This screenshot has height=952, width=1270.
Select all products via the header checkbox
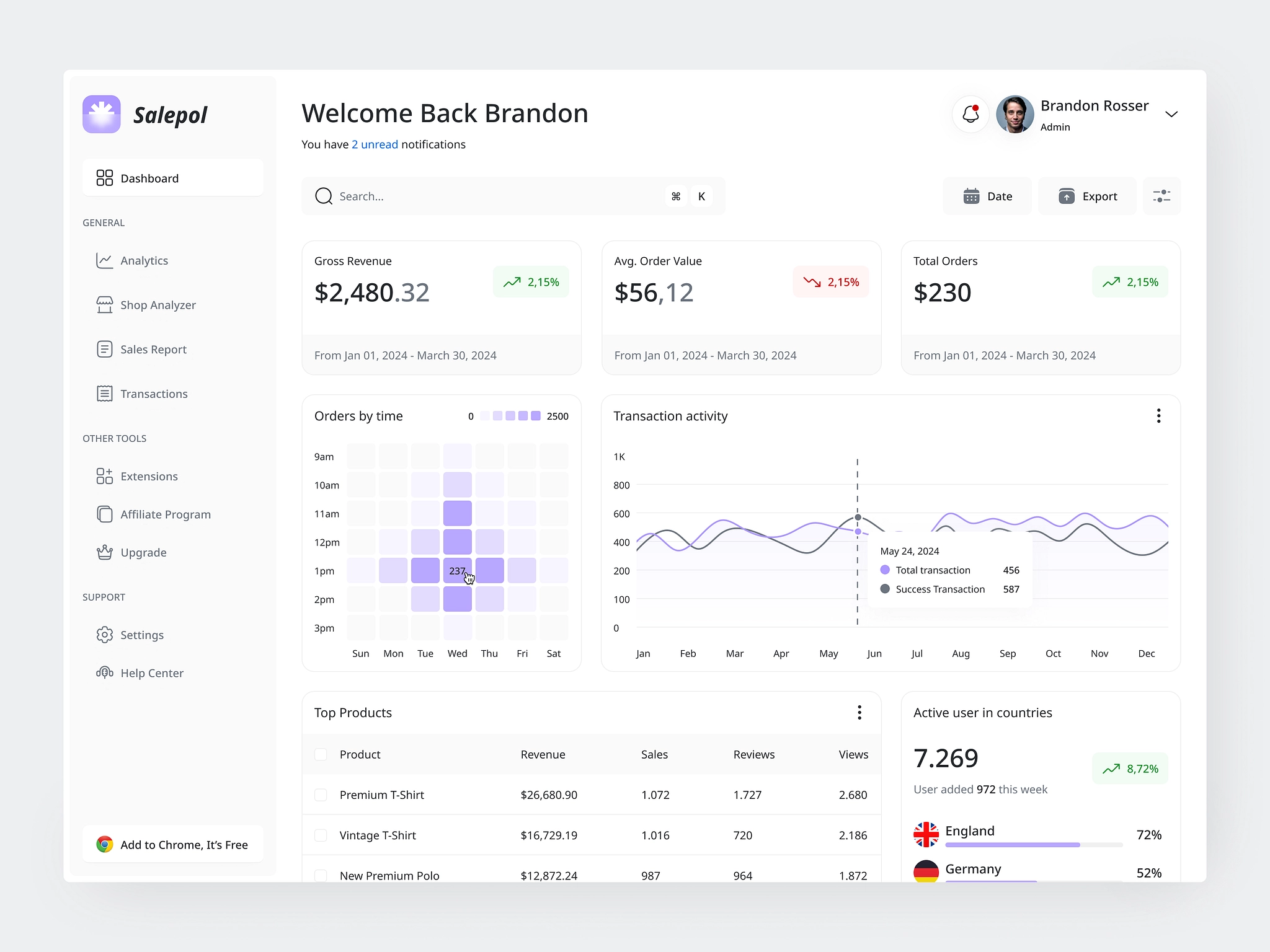click(321, 754)
